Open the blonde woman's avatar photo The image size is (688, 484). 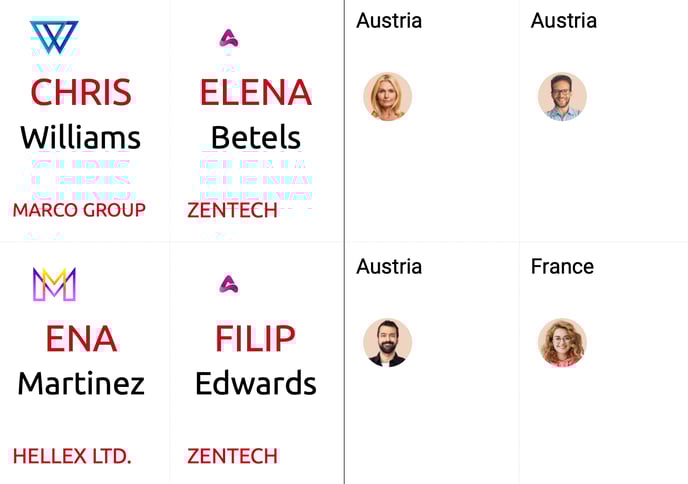click(387, 96)
